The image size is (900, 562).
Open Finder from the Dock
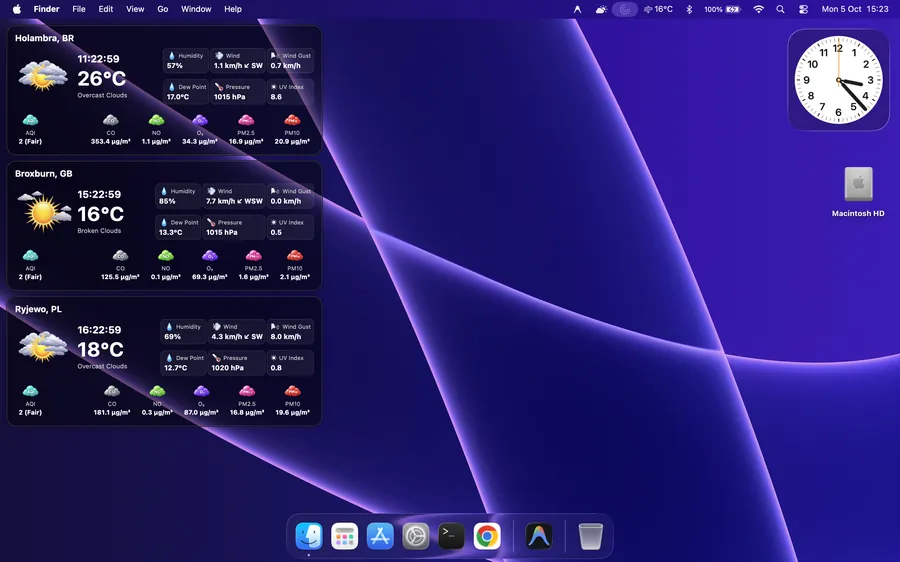pos(309,536)
